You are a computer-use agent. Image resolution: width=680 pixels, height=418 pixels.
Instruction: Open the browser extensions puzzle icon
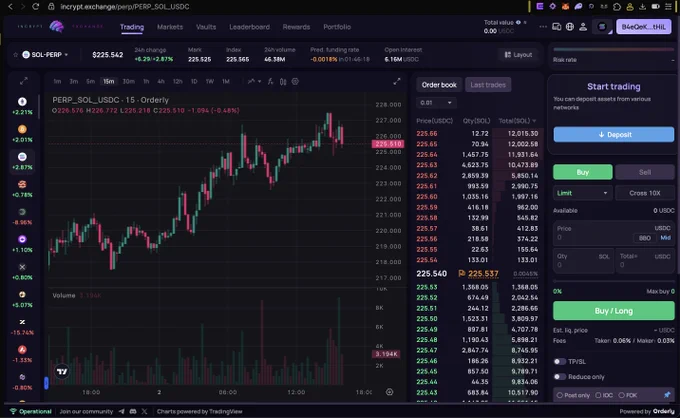(617, 7)
